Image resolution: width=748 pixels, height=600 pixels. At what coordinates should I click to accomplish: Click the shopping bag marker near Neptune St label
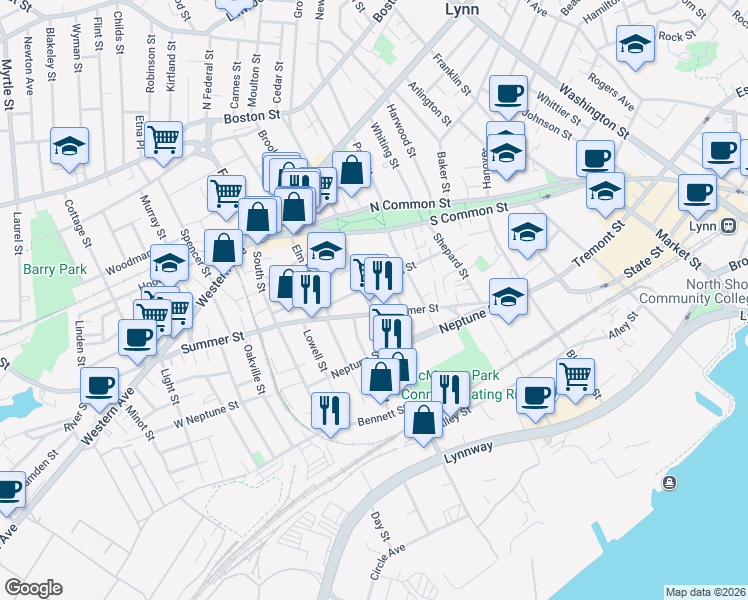coord(380,381)
